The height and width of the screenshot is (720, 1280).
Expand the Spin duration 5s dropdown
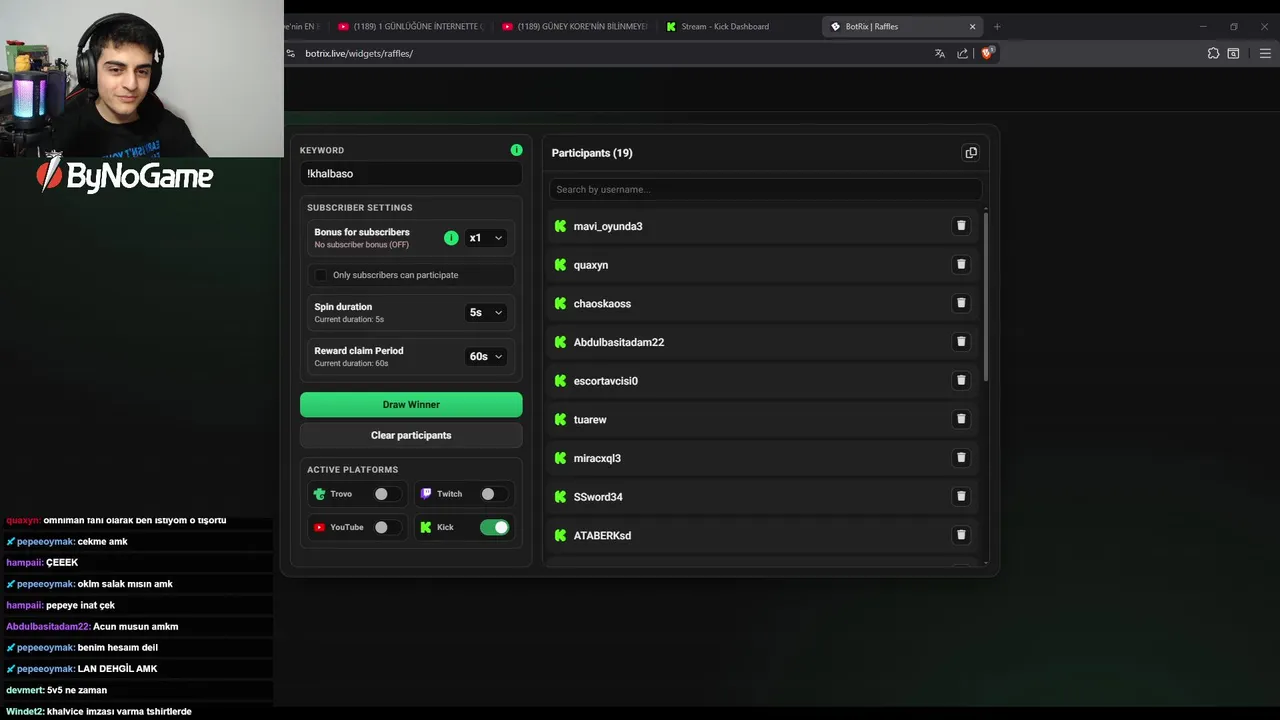click(486, 312)
